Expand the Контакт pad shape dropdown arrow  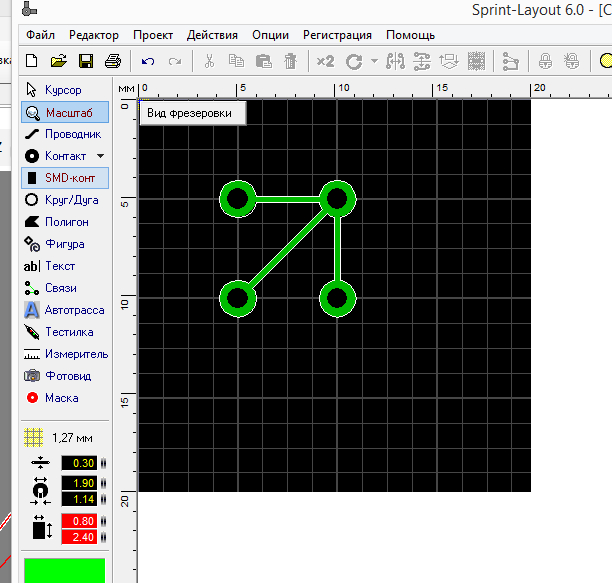pos(101,156)
